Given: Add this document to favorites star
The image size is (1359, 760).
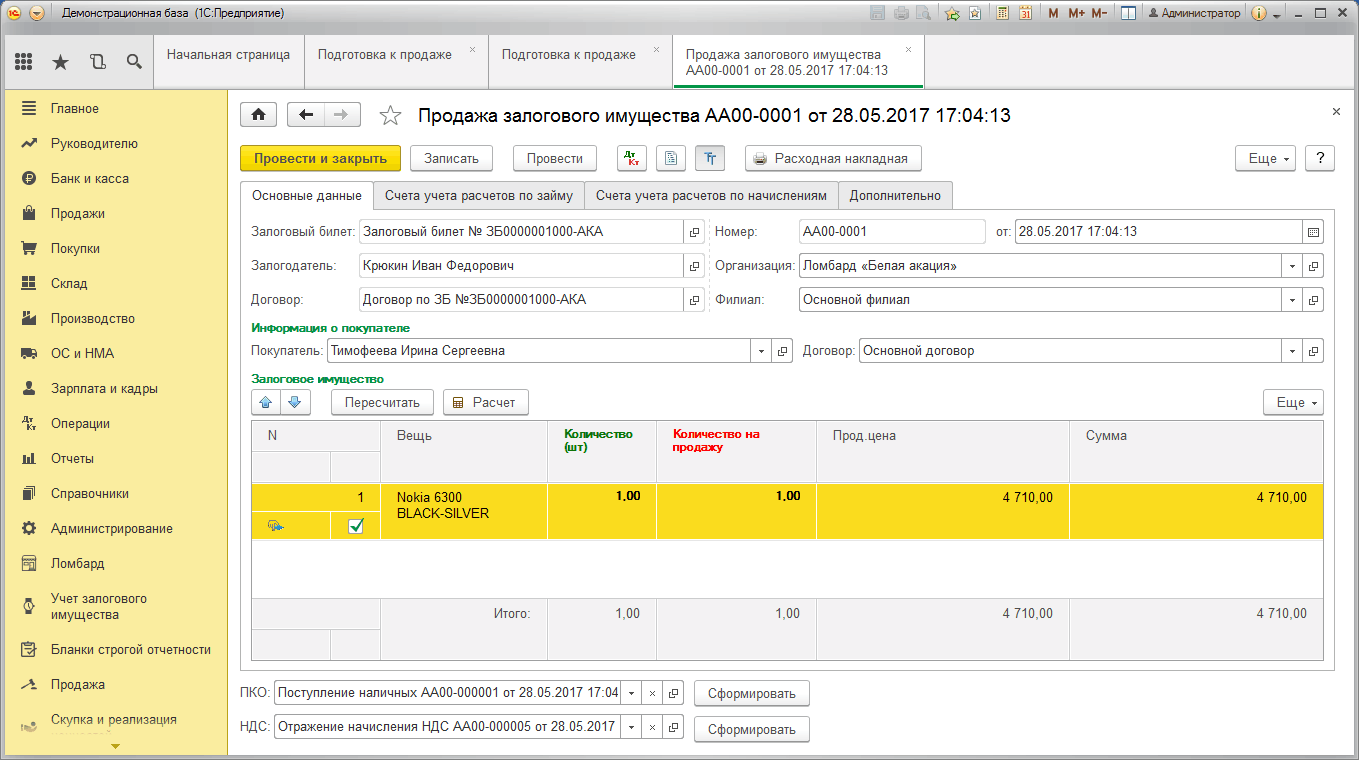Looking at the screenshot, I should pos(390,116).
